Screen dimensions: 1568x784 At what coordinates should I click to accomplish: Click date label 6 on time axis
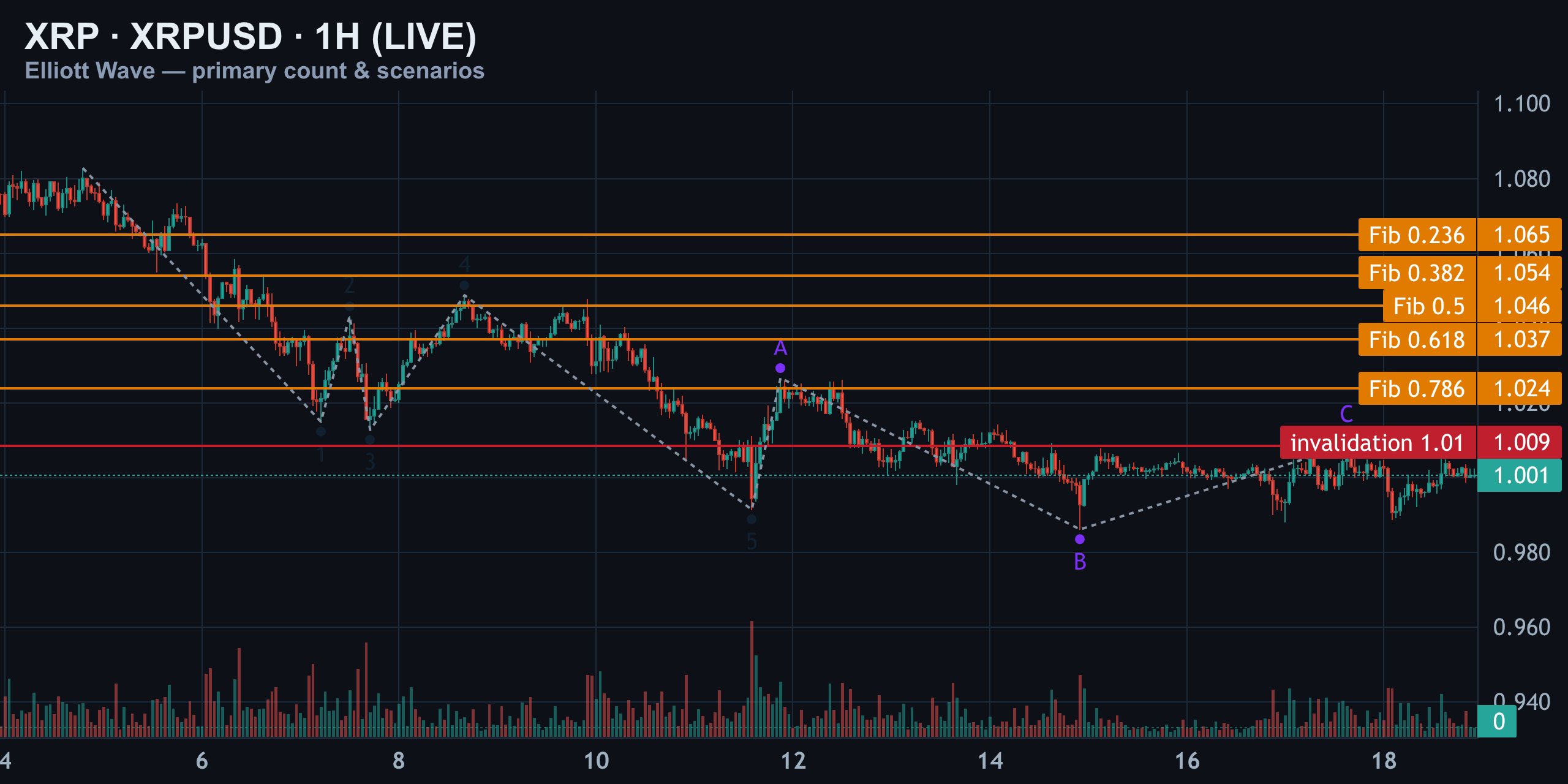click(202, 761)
